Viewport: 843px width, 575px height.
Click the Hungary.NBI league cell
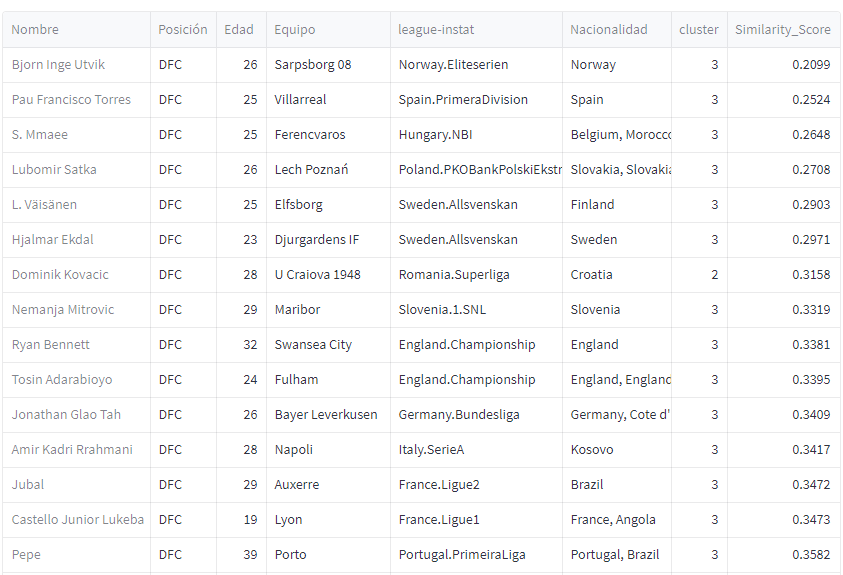476,134
